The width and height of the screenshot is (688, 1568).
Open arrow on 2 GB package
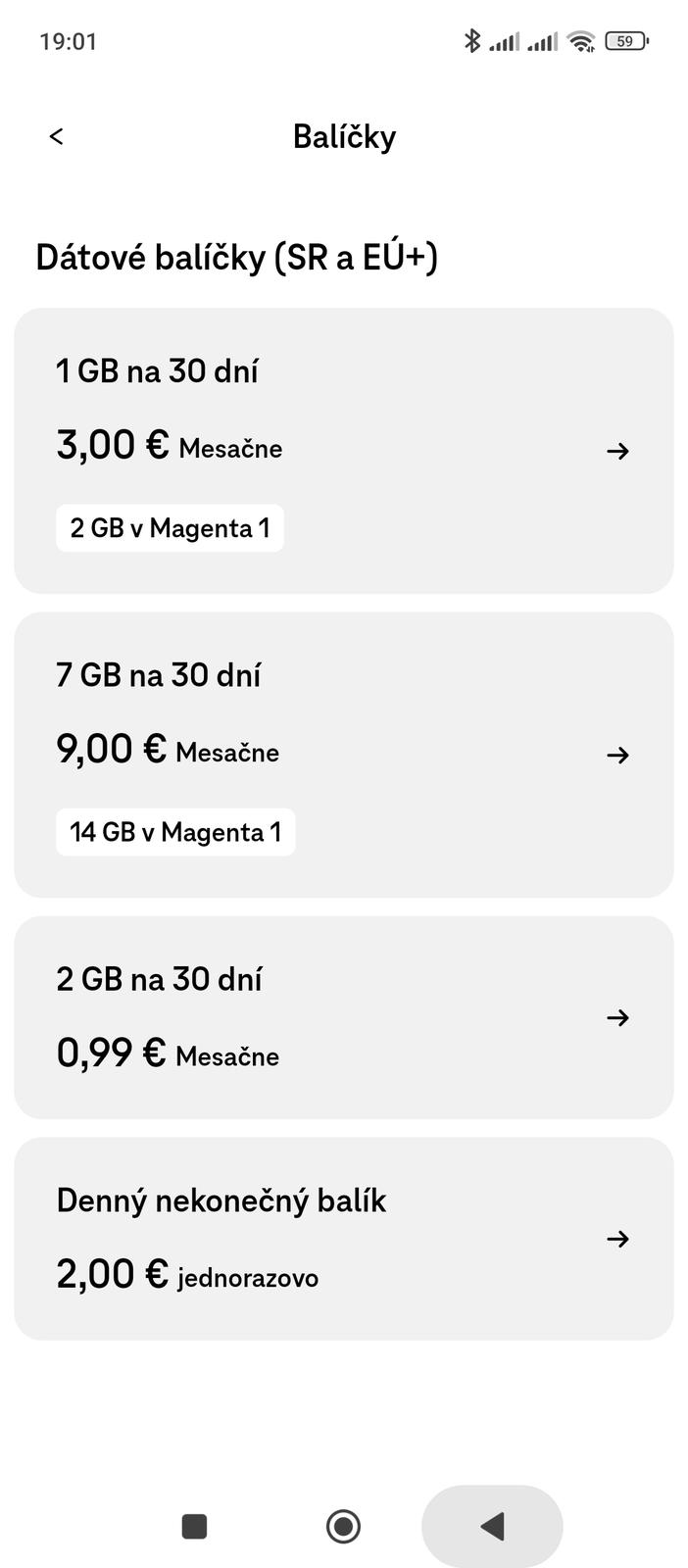coord(617,1018)
